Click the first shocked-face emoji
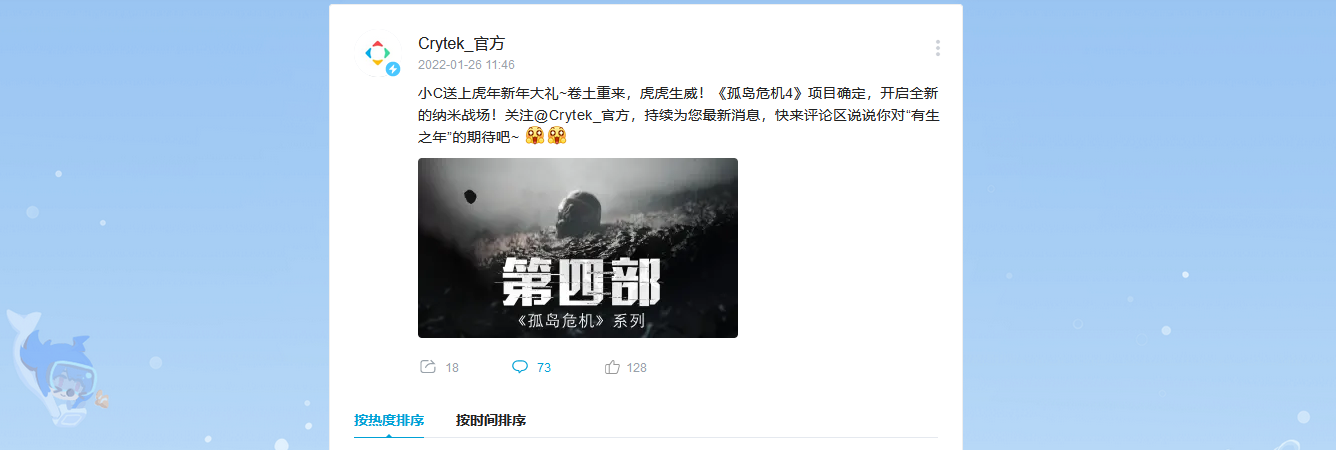 535,137
